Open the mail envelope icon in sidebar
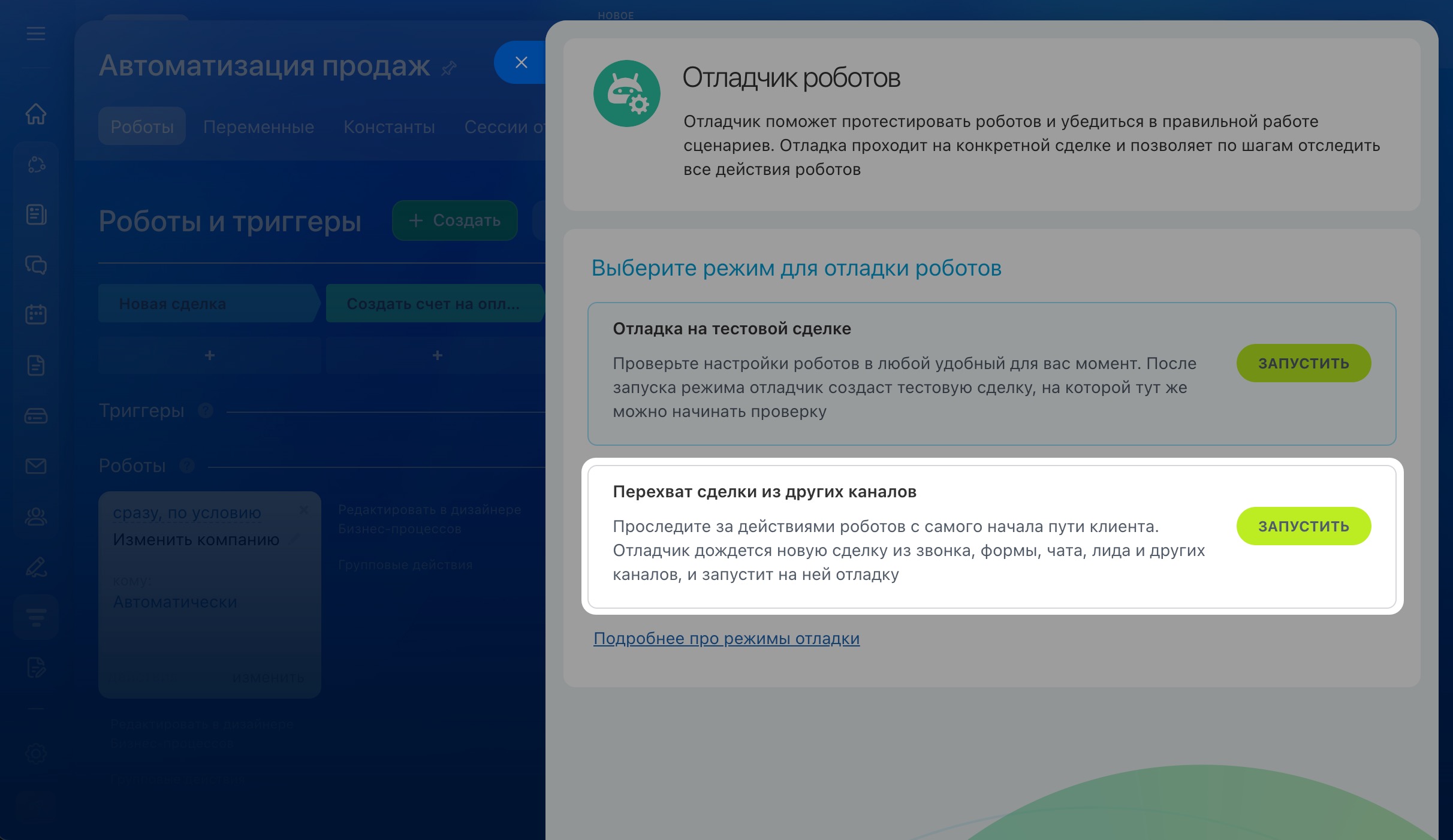This screenshot has height=840, width=1453. [x=36, y=466]
